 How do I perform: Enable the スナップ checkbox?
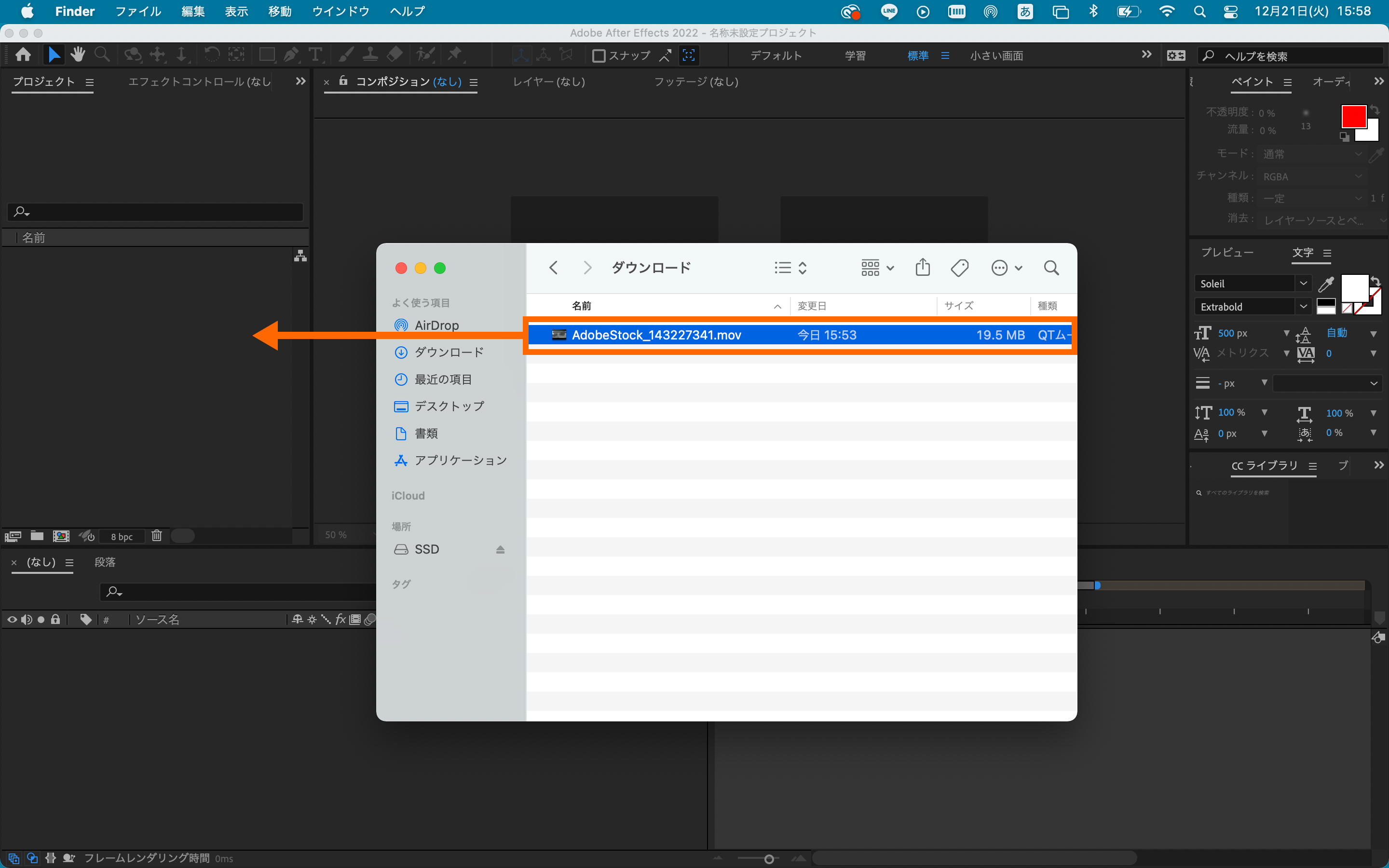pos(599,55)
